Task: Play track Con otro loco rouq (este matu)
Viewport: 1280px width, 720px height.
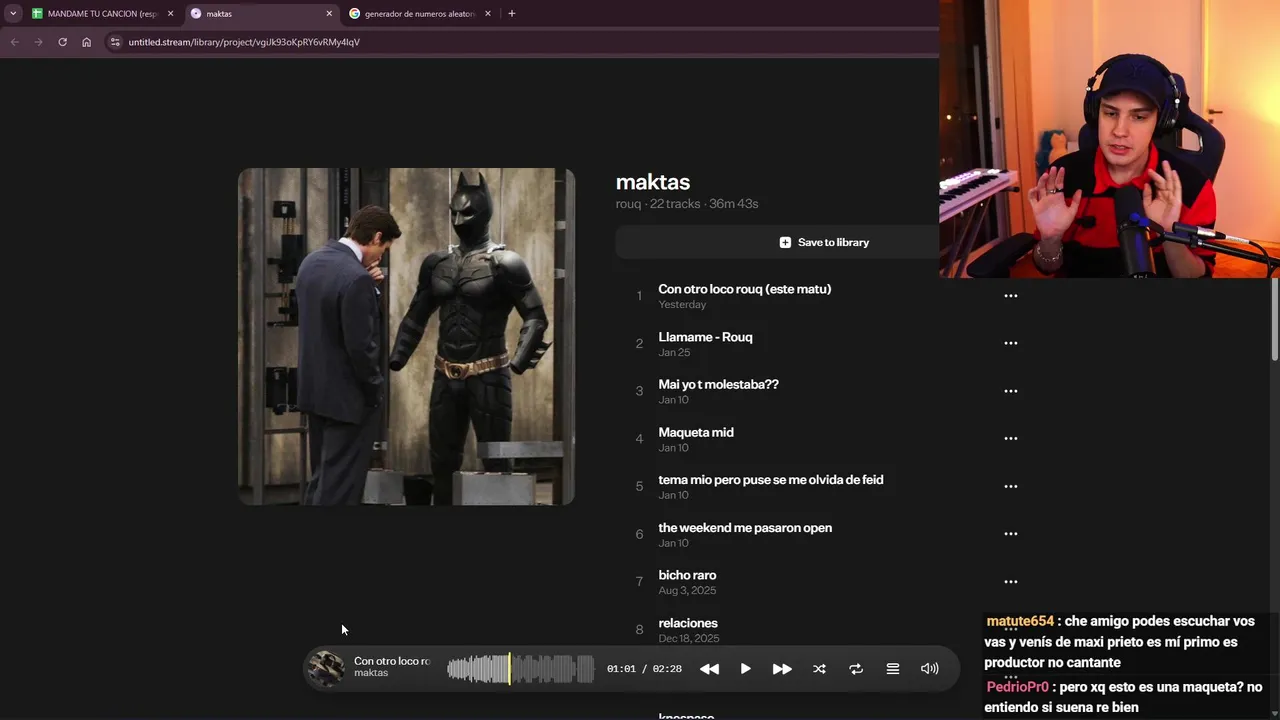Action: click(744, 289)
